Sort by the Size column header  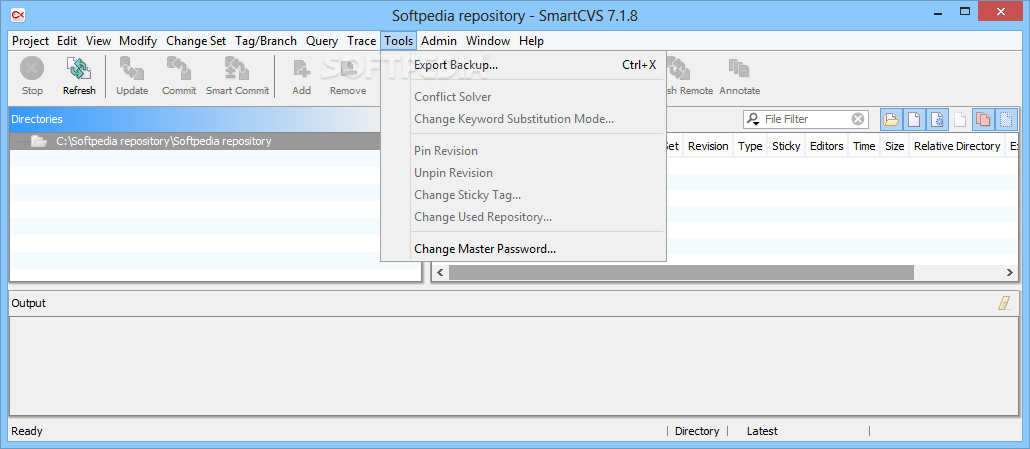click(894, 146)
